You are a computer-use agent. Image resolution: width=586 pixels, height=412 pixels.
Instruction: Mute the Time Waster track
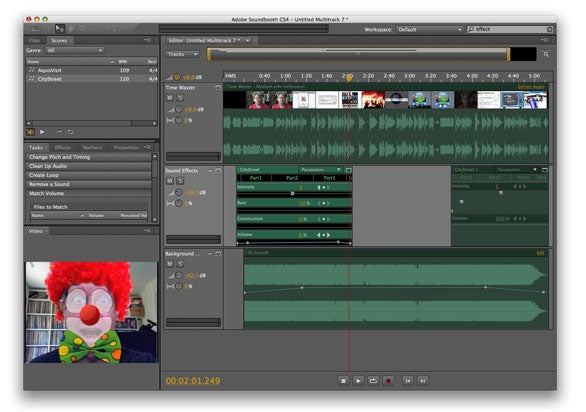coord(170,98)
